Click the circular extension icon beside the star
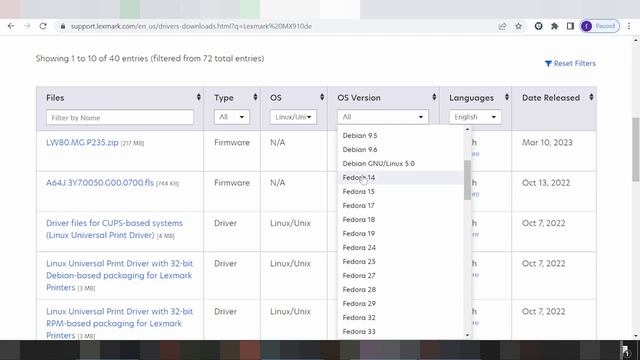The image size is (640, 360). (x=538, y=26)
